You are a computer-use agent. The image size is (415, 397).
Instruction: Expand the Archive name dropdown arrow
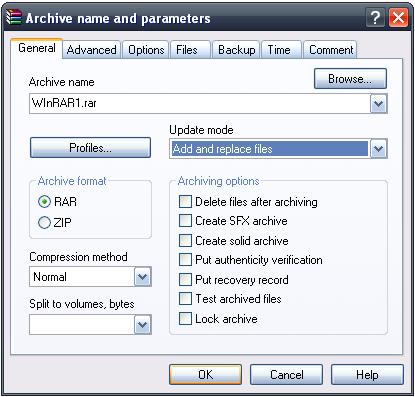tap(379, 104)
